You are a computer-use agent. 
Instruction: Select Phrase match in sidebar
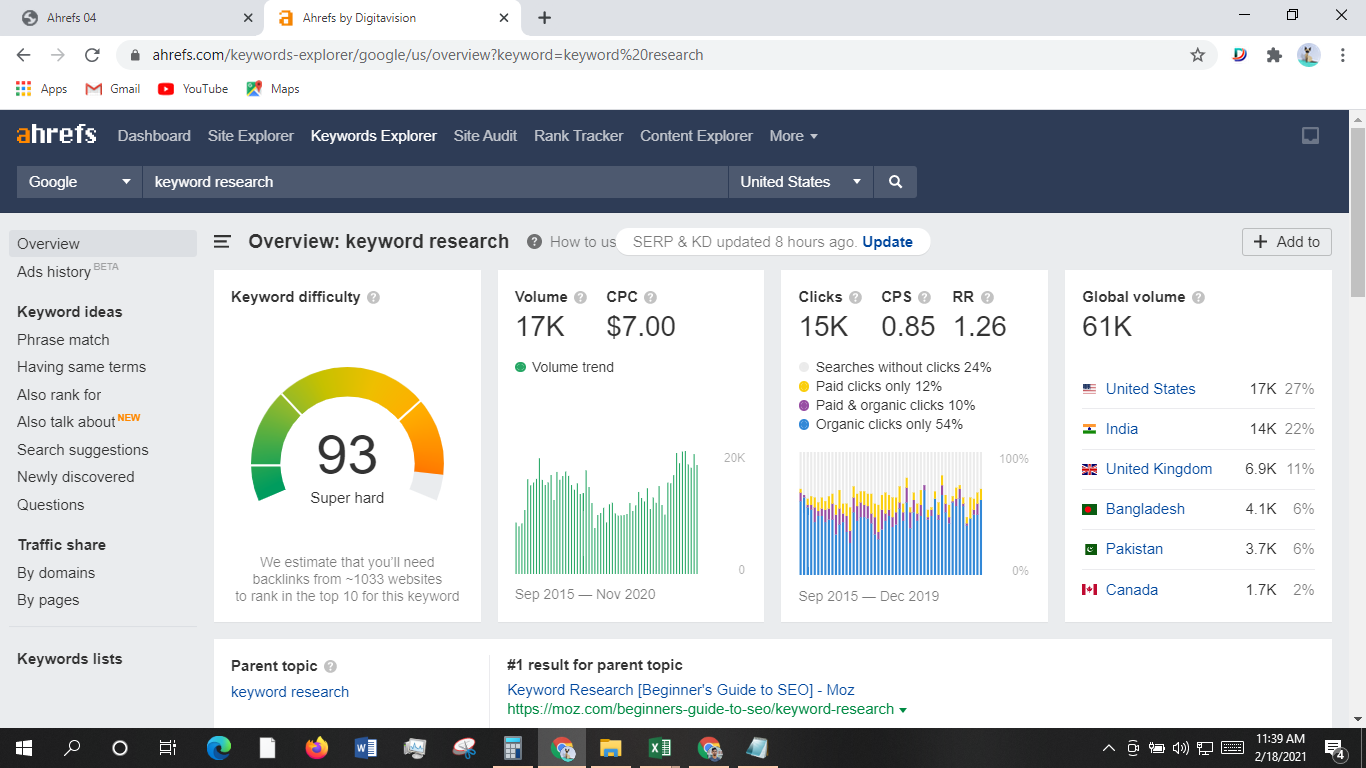(x=63, y=340)
